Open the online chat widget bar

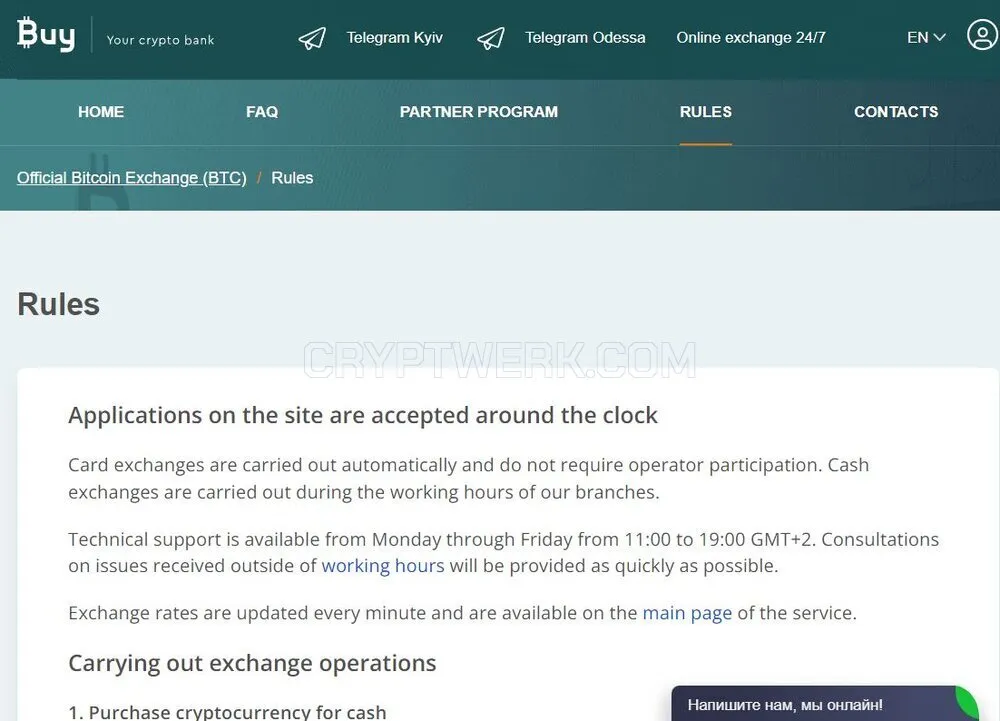[825, 704]
